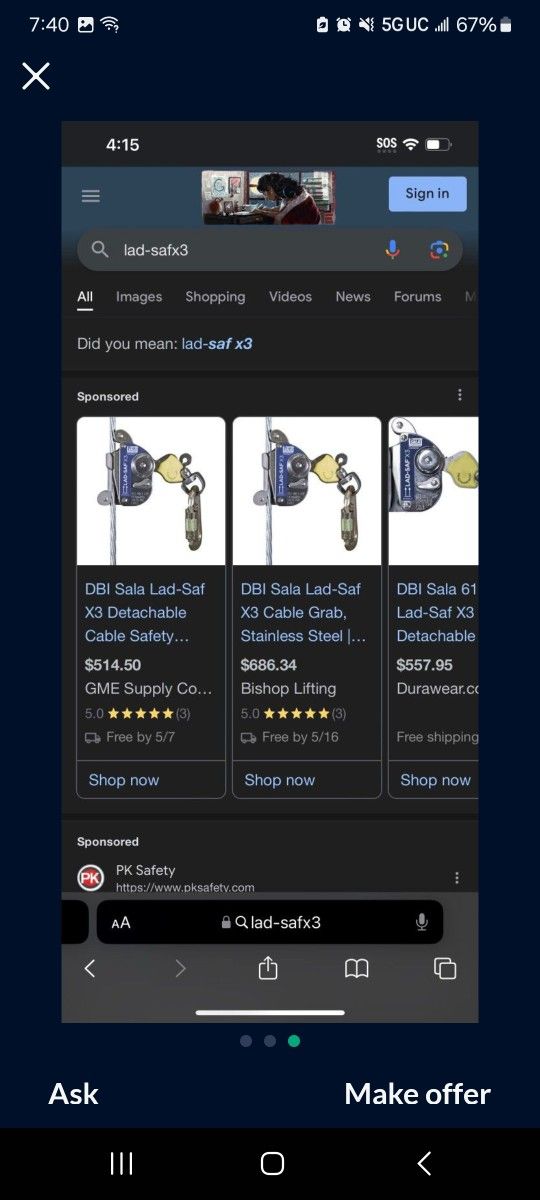Open Safari bookmarks book icon
This screenshot has width=540, height=1200.
pos(357,968)
